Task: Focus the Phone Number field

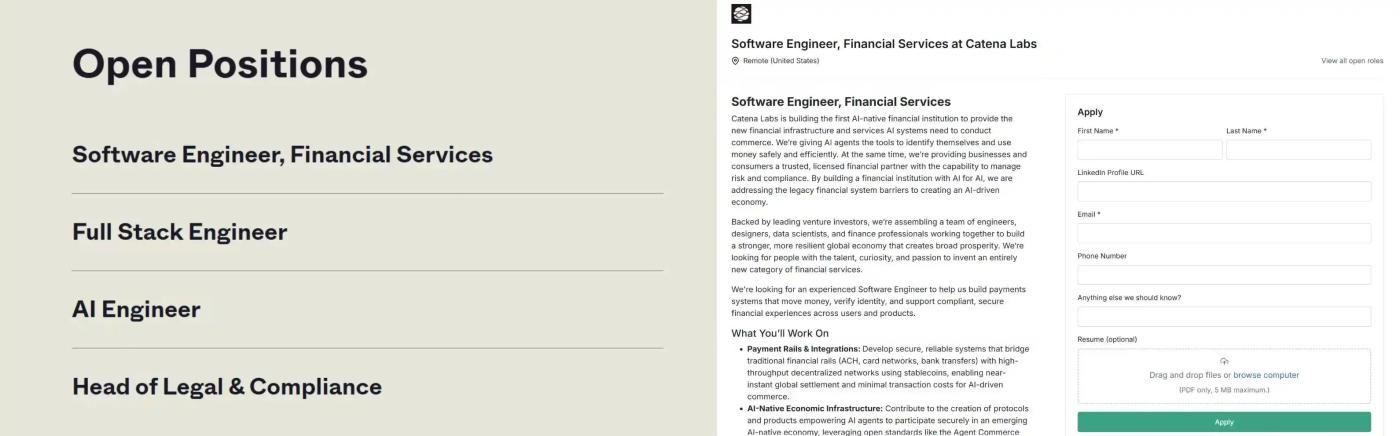Action: coord(1224,275)
